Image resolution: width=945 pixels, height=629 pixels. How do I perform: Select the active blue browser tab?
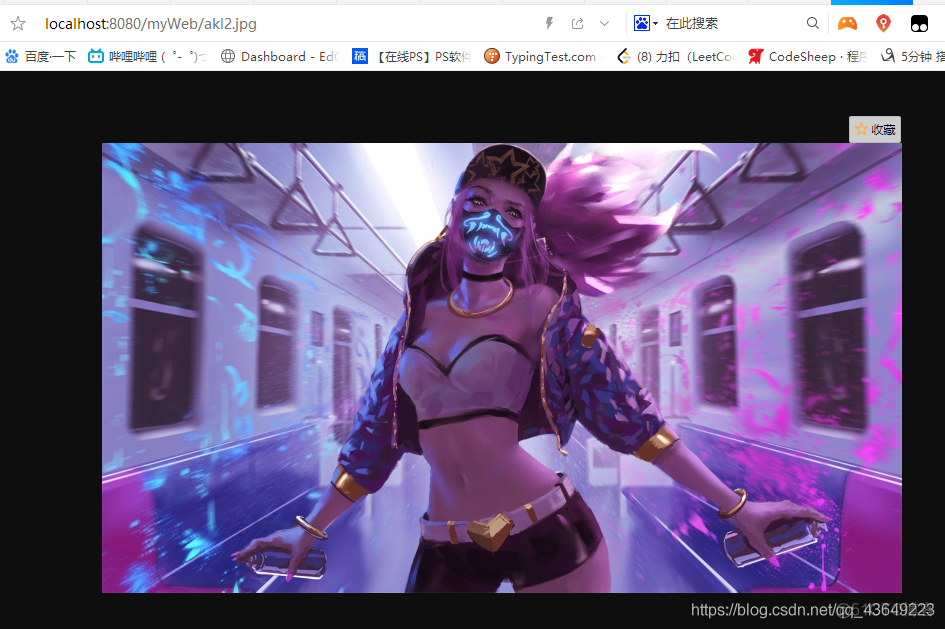click(871, 2)
